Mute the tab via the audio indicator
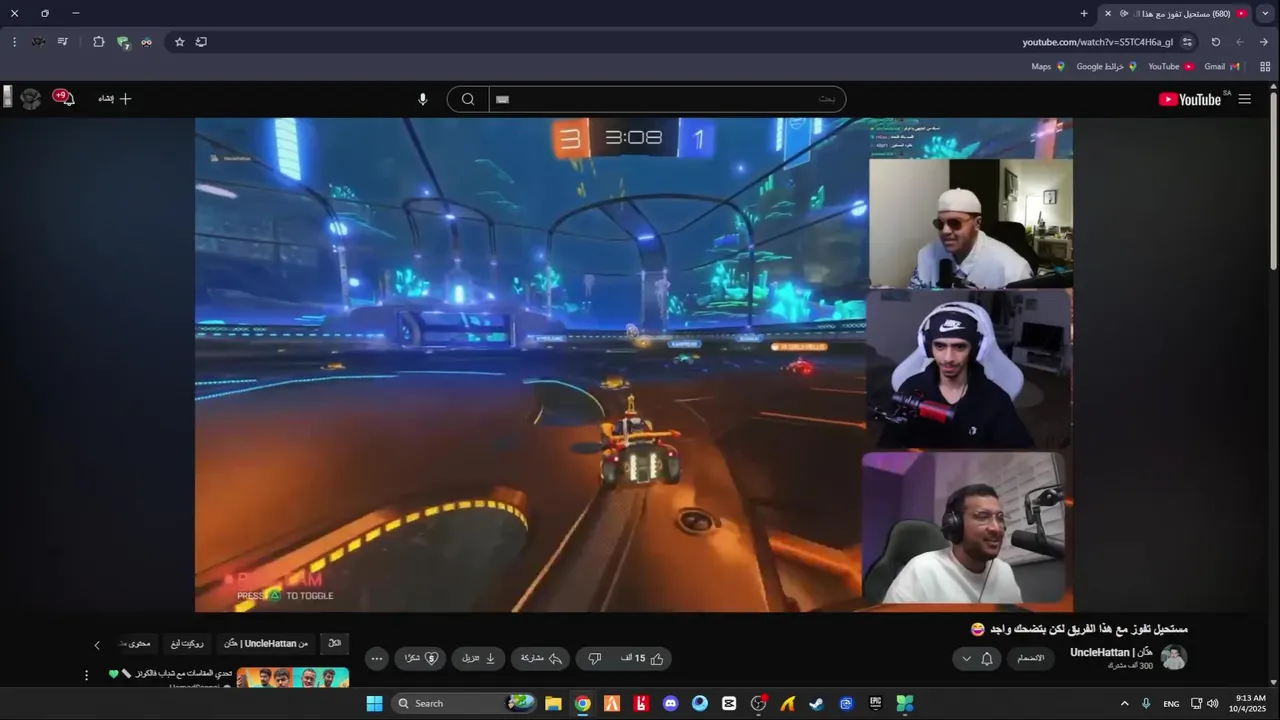This screenshot has width=1280, height=720. point(1124,14)
